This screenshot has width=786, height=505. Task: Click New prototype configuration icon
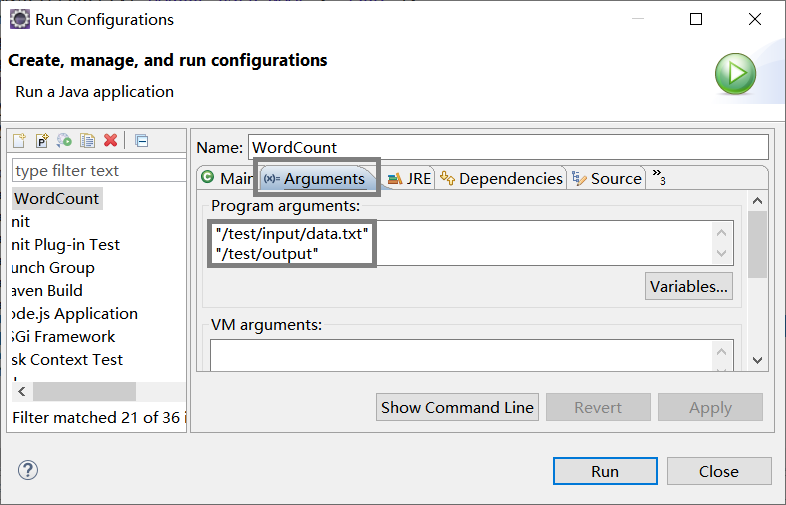tap(42, 141)
